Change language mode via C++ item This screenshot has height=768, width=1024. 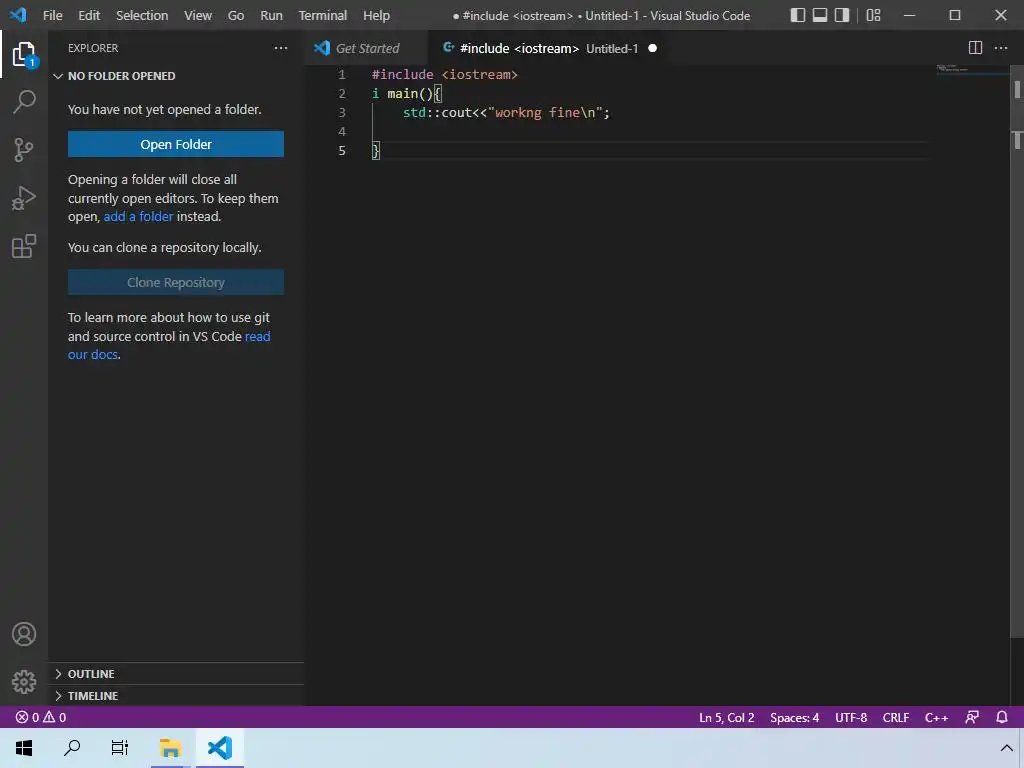pyautogui.click(x=936, y=717)
